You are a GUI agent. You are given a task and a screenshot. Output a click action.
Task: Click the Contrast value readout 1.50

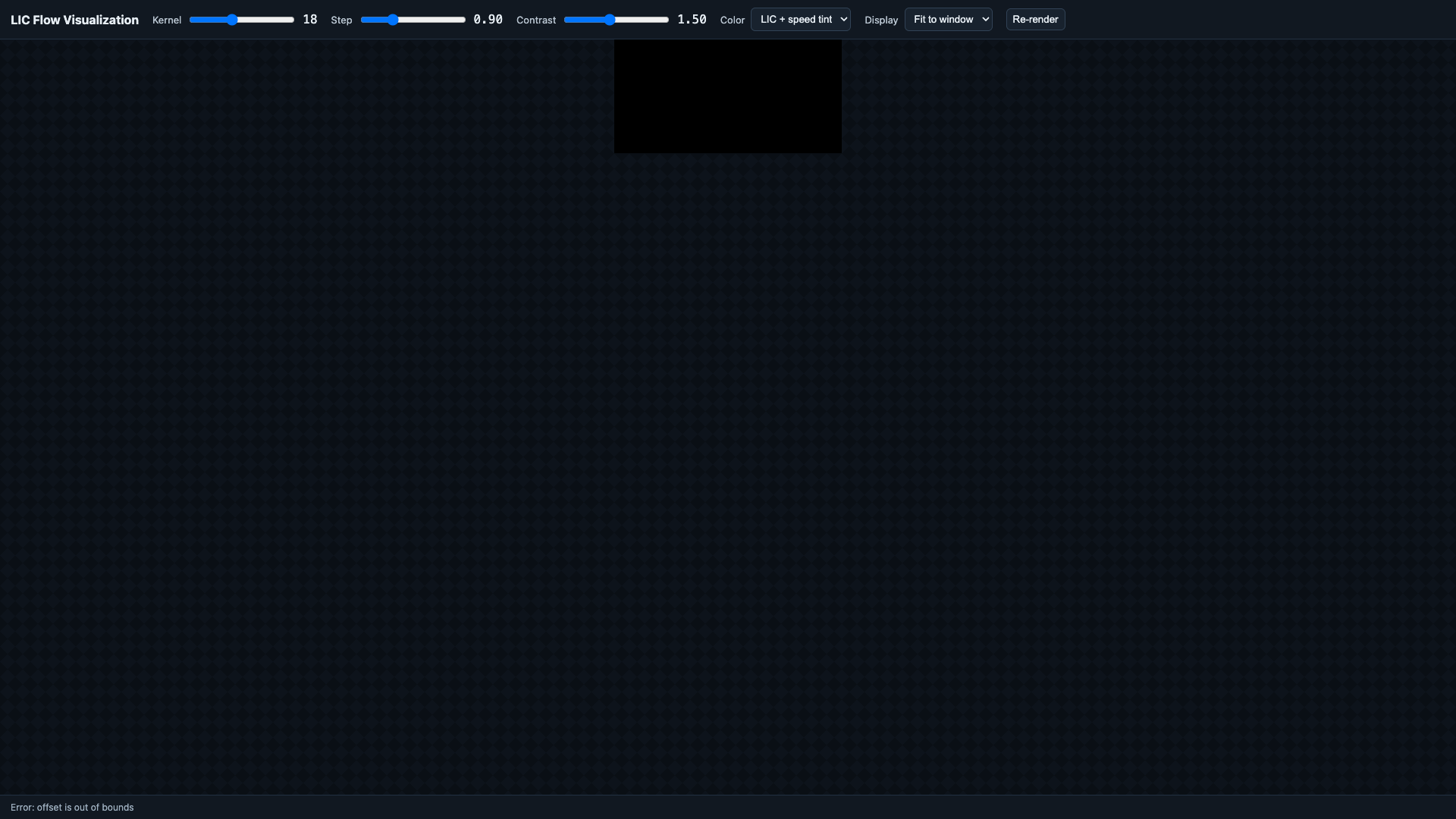pyautogui.click(x=692, y=20)
